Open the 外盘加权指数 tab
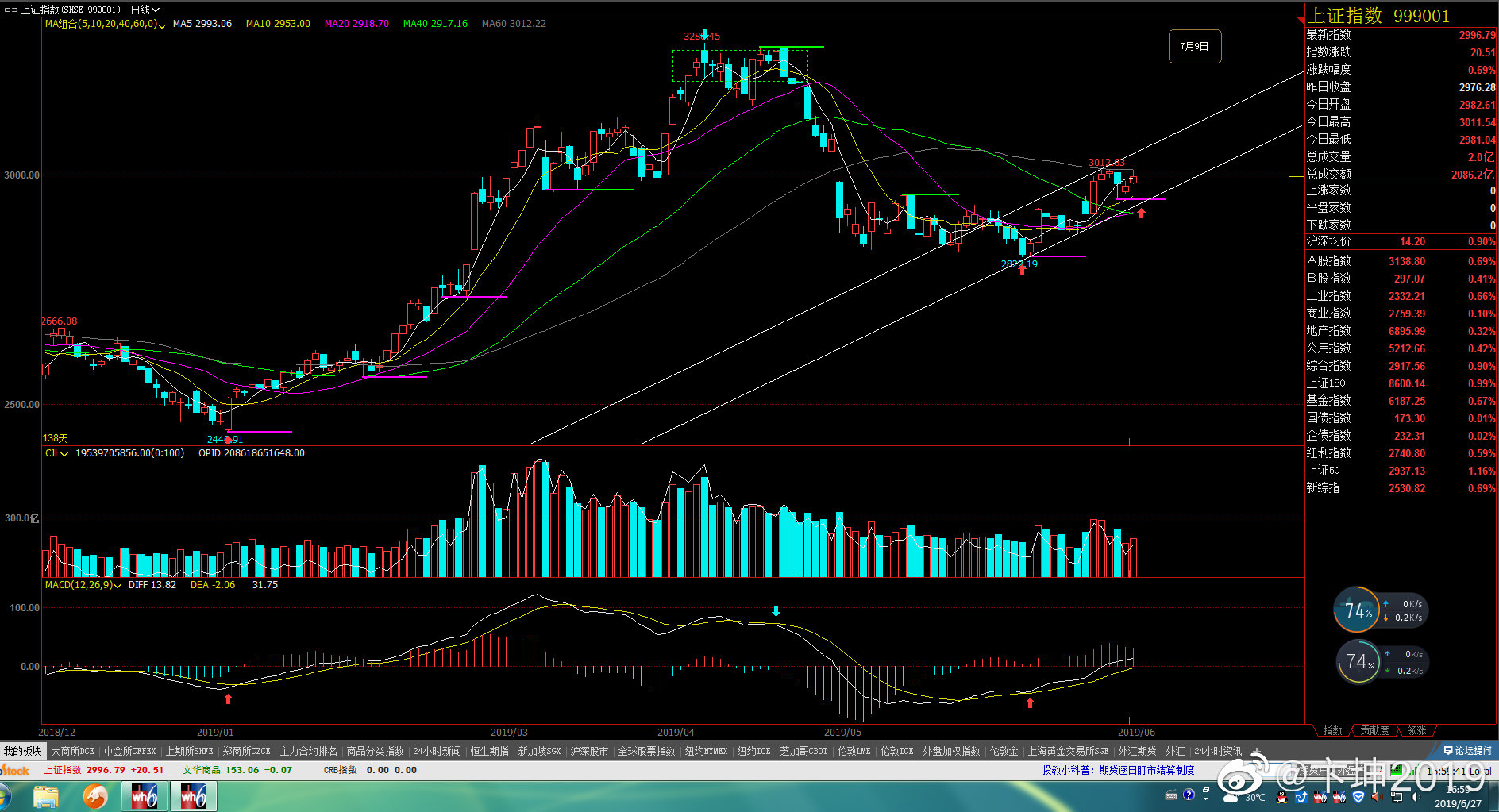Screen dimensions: 1499x812 point(951,751)
